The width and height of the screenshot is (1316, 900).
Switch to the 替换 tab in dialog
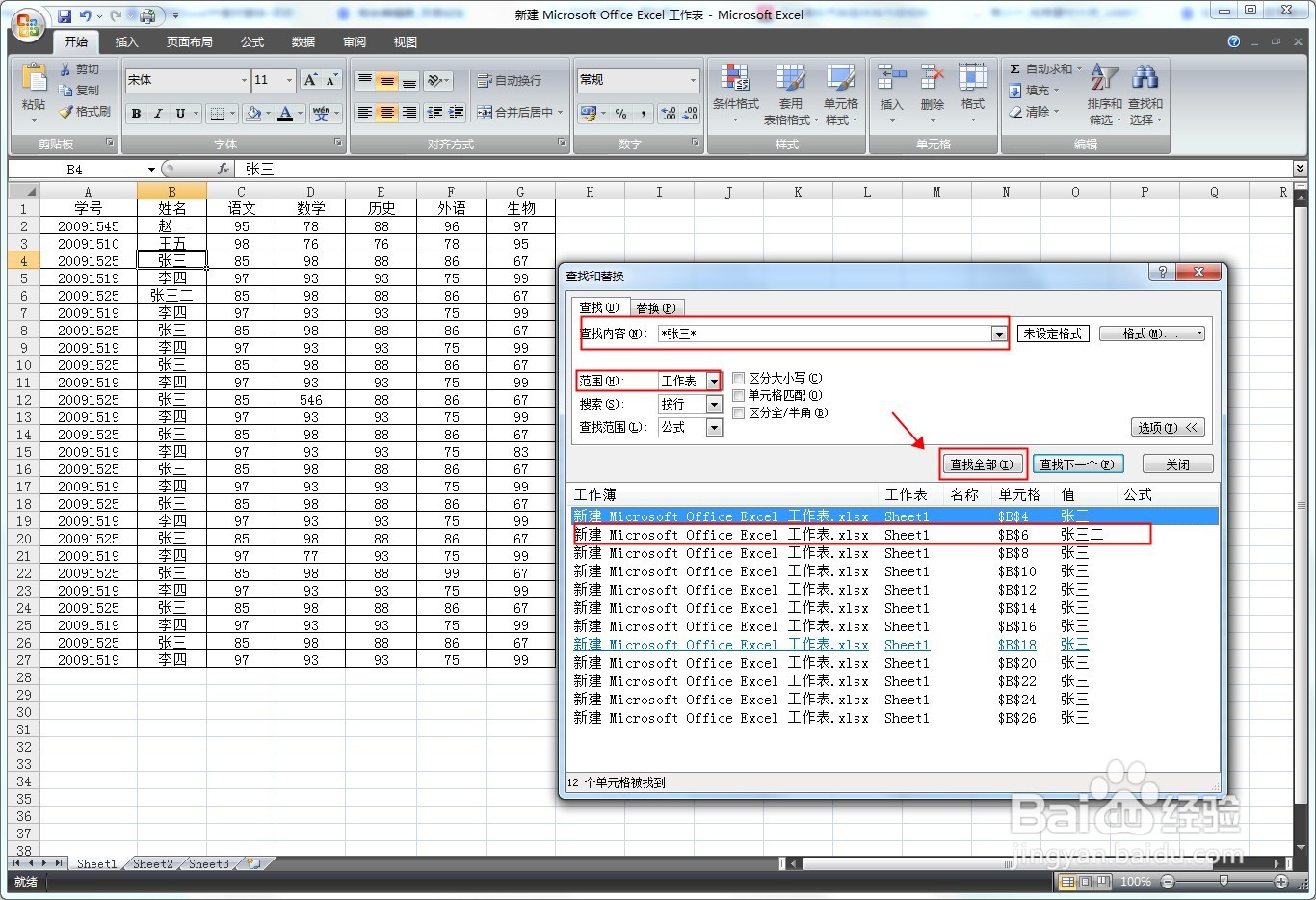click(x=655, y=308)
